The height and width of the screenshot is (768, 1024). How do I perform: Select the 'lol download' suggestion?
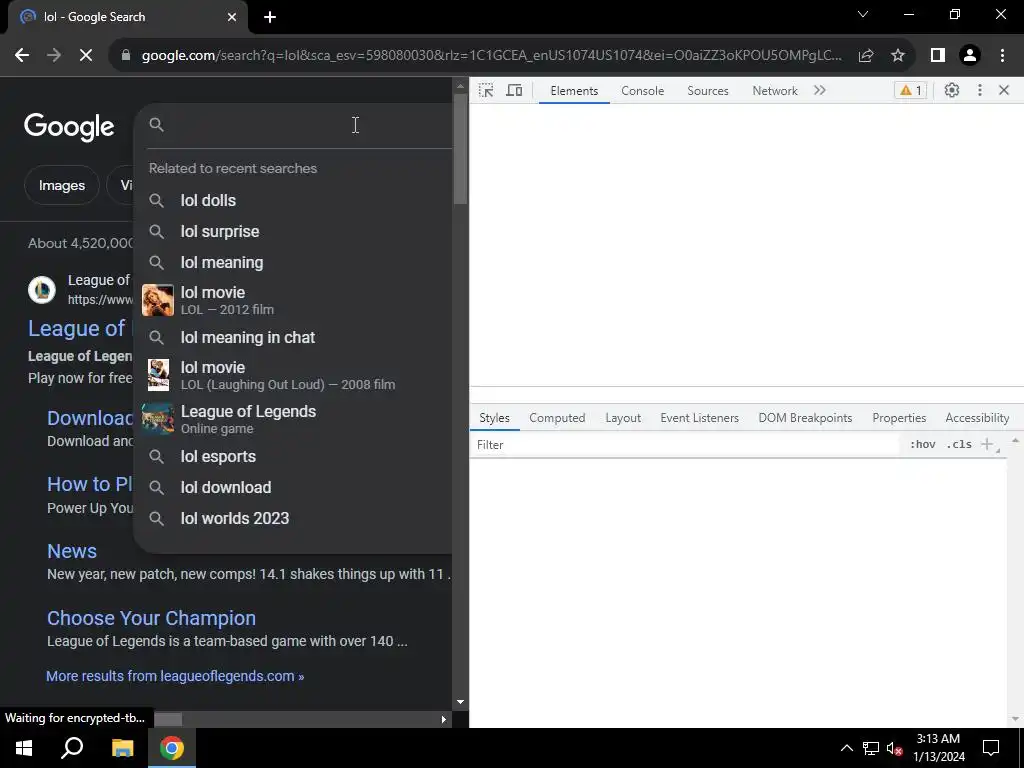tap(293, 487)
